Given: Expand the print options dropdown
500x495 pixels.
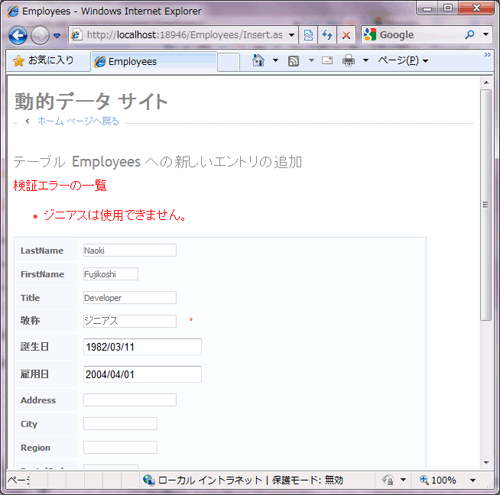Looking at the screenshot, I should (366, 61).
